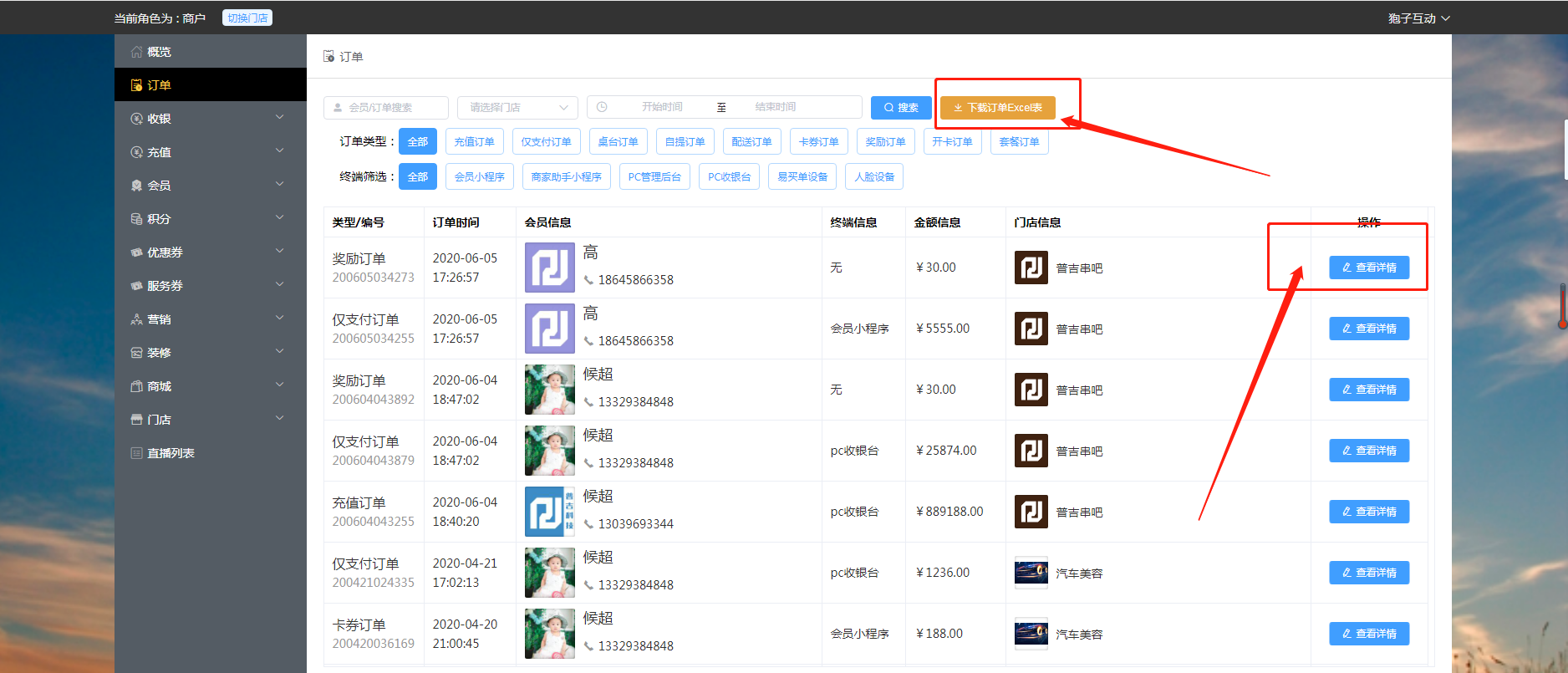Viewport: 1568px width, 673px height.
Task: Filter terminal by PC管理后台
Action: [655, 177]
